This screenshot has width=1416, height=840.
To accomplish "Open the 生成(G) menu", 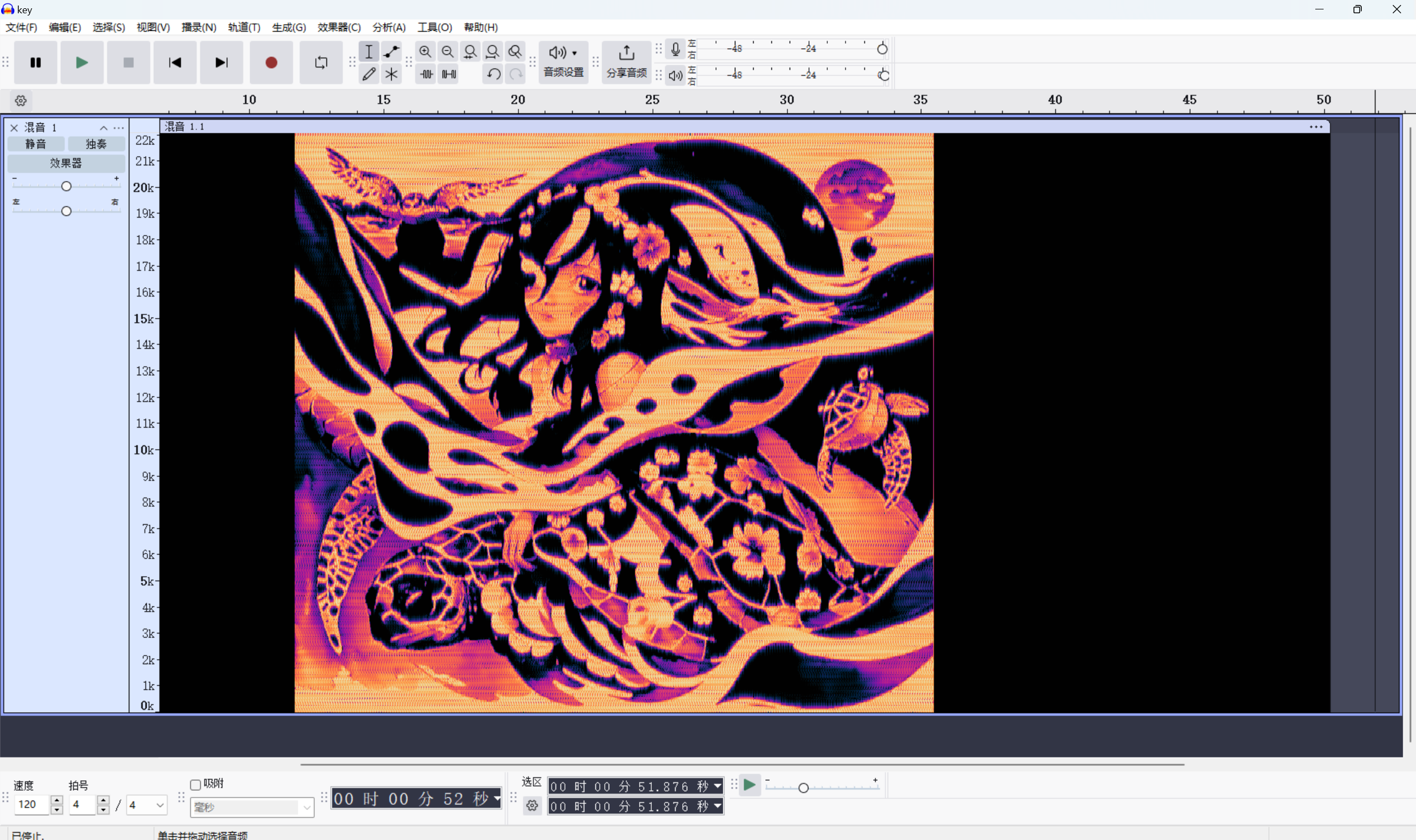I will click(289, 27).
